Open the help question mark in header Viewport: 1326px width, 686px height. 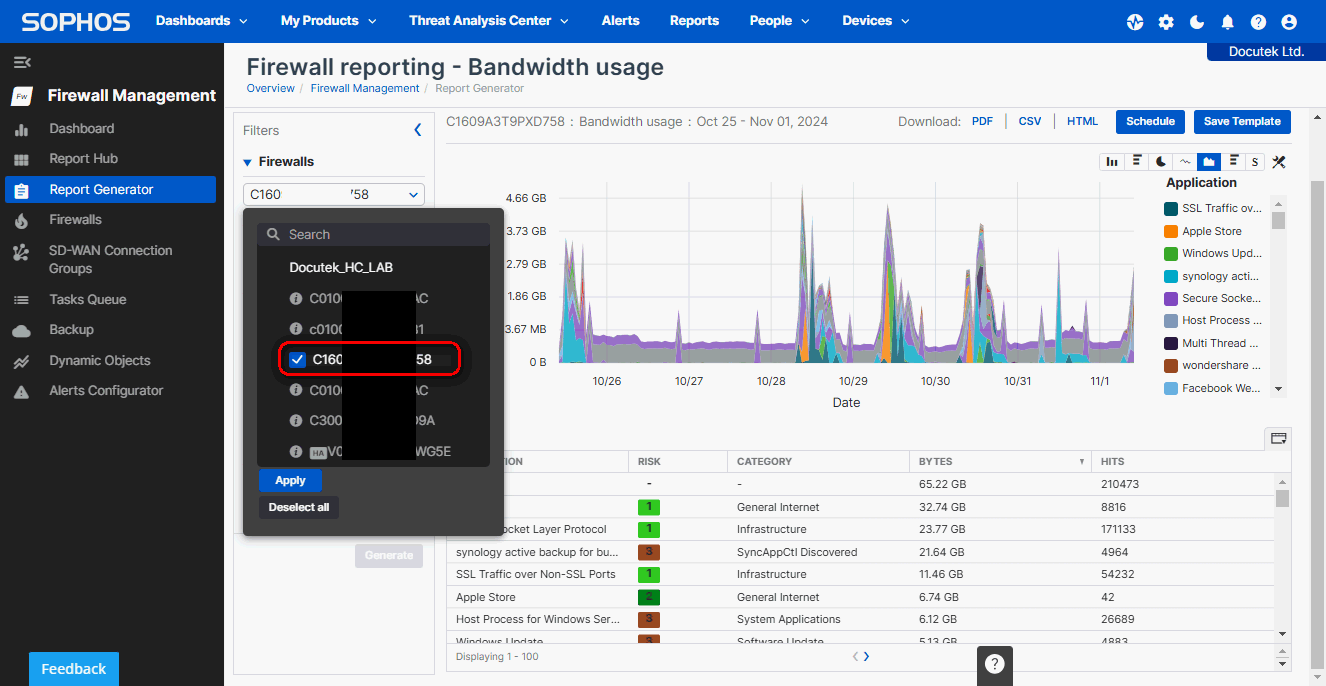click(1258, 22)
